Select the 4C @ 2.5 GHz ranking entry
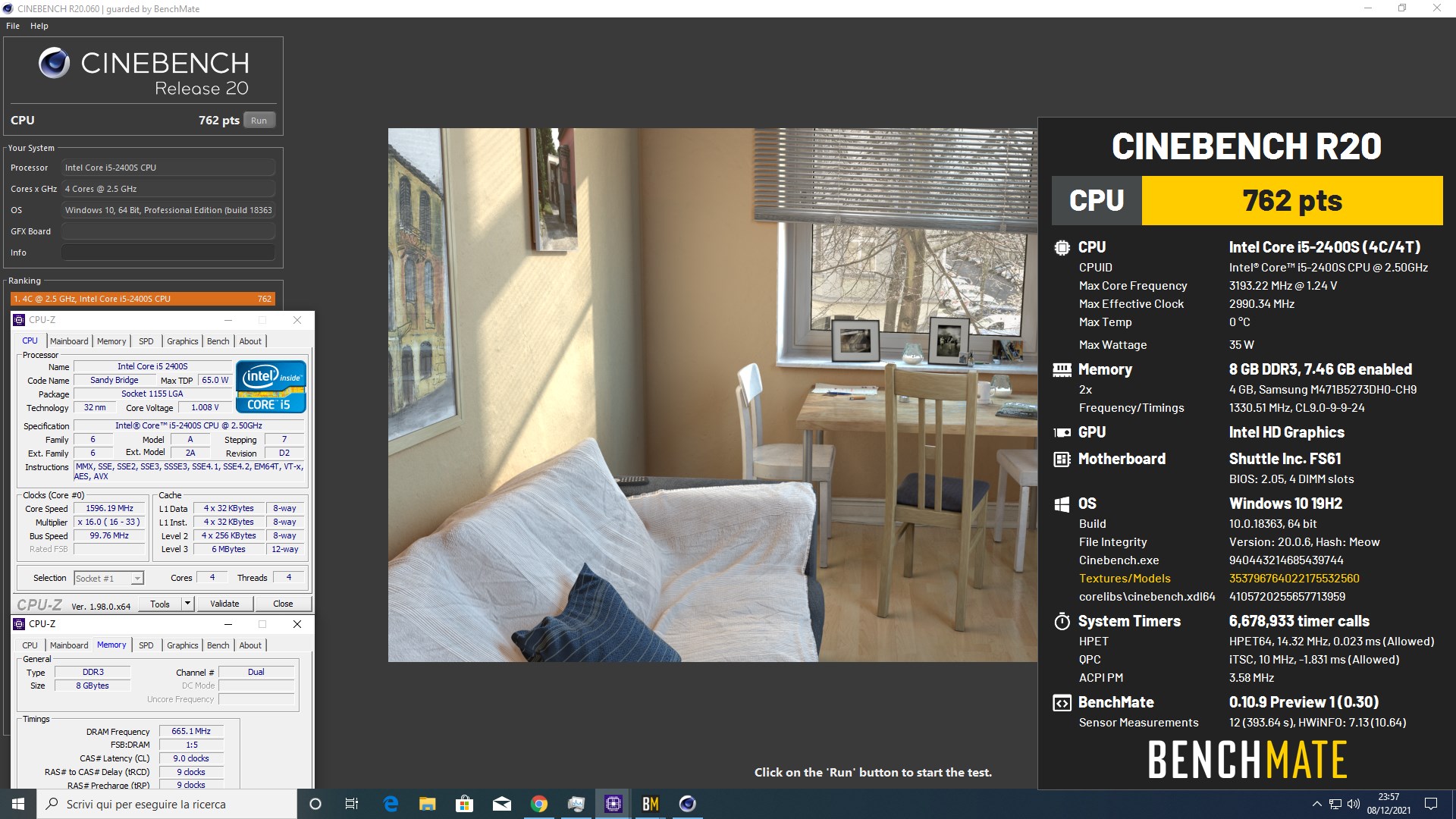This screenshot has height=819, width=1456. (x=143, y=299)
